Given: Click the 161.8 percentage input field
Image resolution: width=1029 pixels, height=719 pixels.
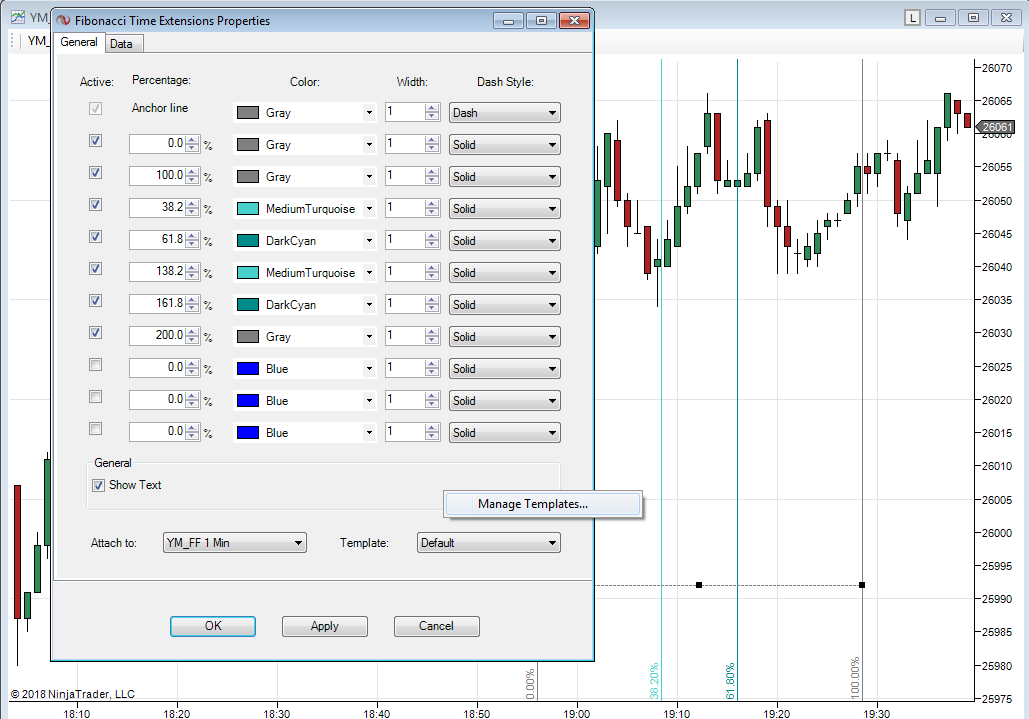Looking at the screenshot, I should pyautogui.click(x=158, y=303).
